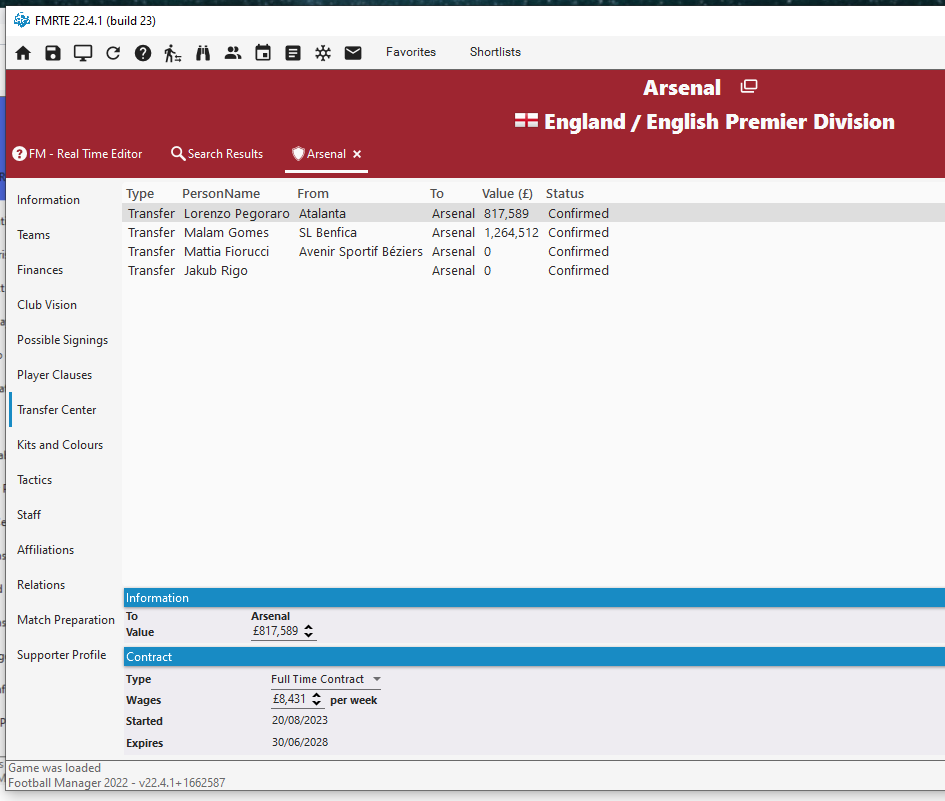Click the binoculars search icon
This screenshot has height=801, width=945.
pyautogui.click(x=203, y=53)
